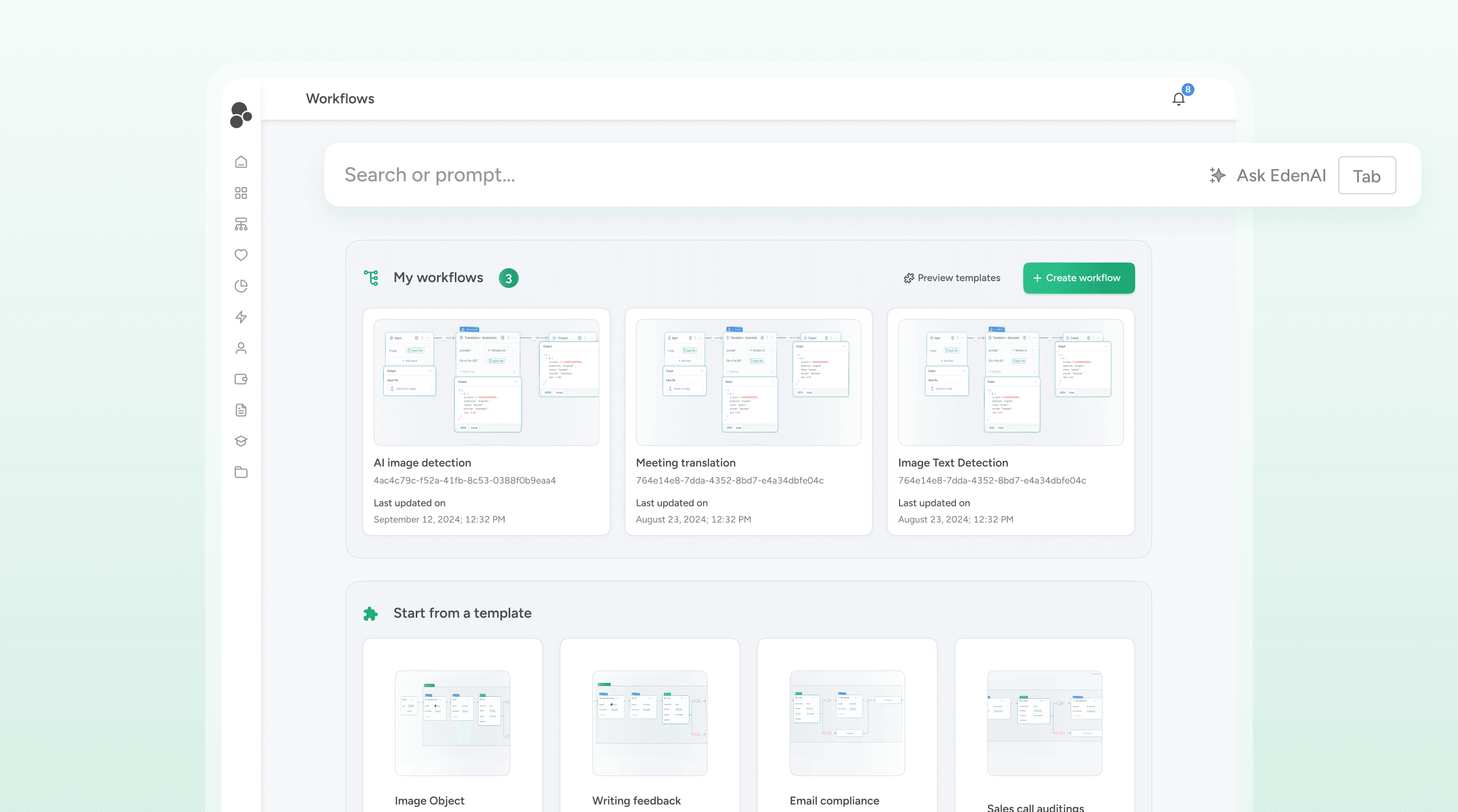
Task: Click the lightning bolt icon in the sidebar
Action: coord(241,317)
